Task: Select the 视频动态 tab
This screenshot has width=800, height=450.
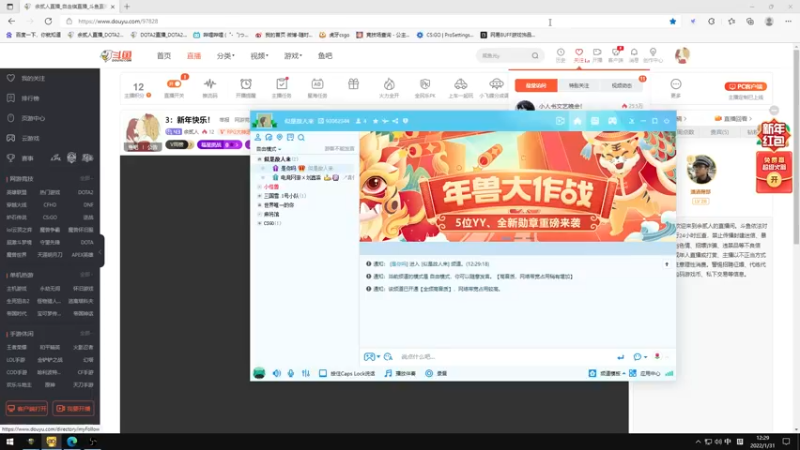Action: point(621,85)
